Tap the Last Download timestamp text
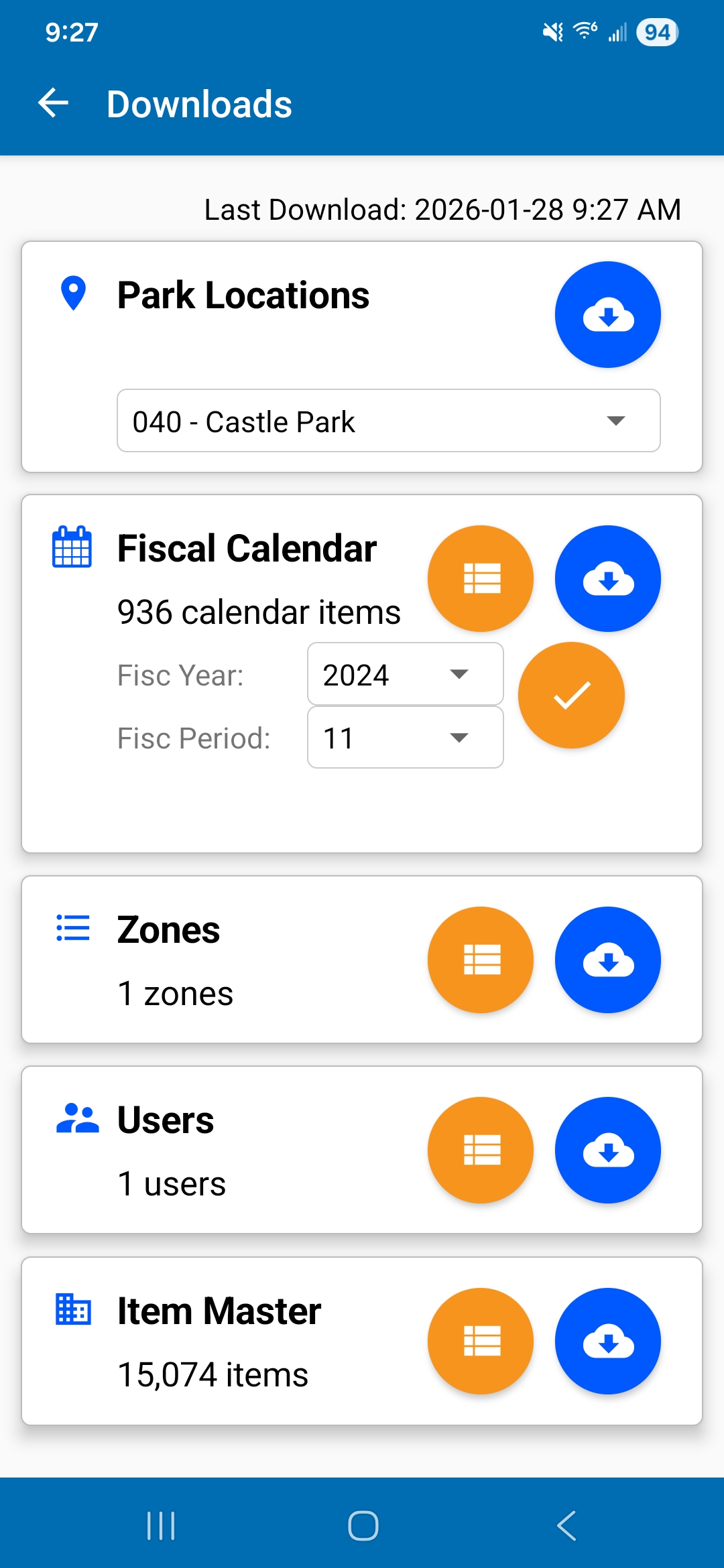Screen dimensions: 724x1568 pyautogui.click(x=442, y=210)
